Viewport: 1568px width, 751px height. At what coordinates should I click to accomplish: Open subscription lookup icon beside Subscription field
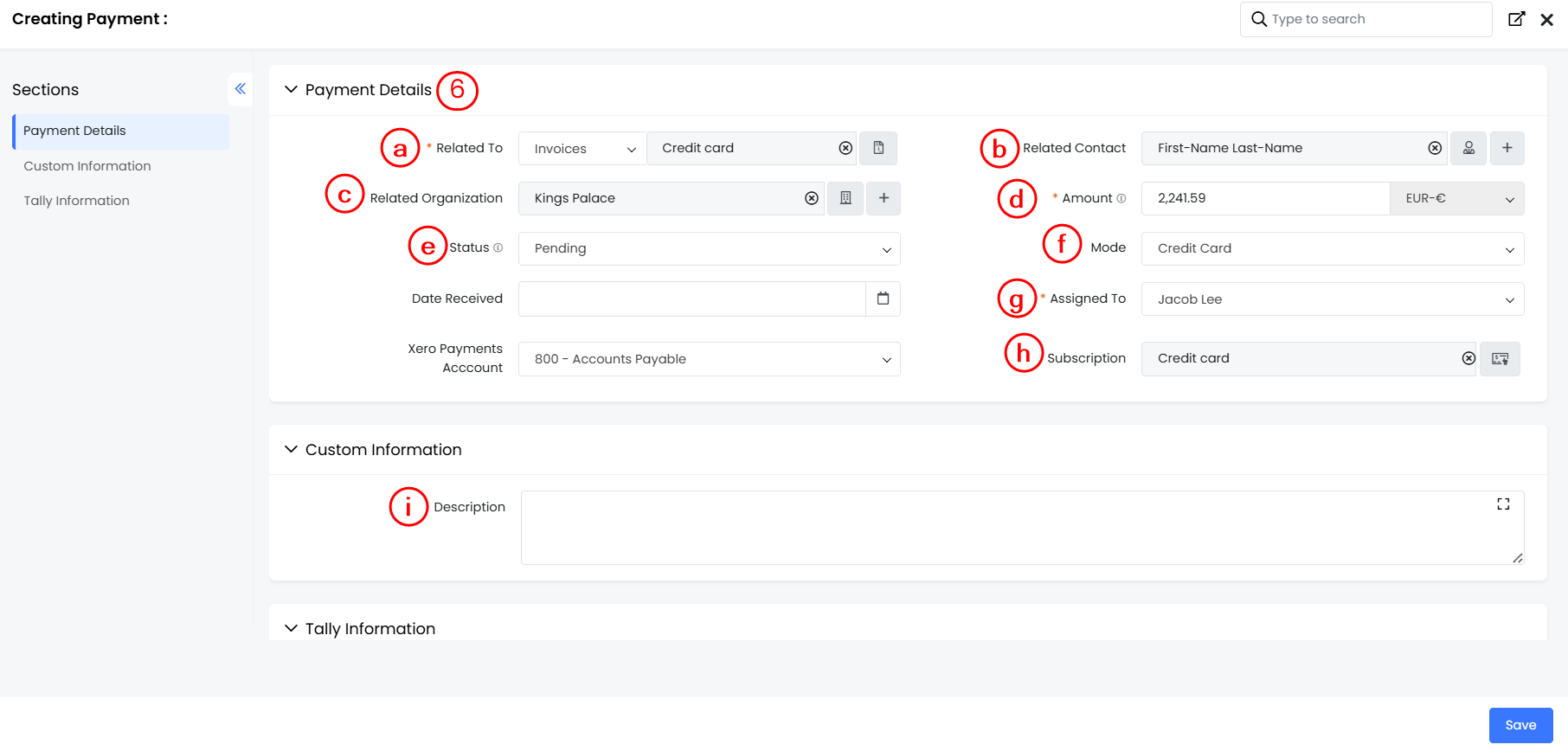tap(1500, 358)
